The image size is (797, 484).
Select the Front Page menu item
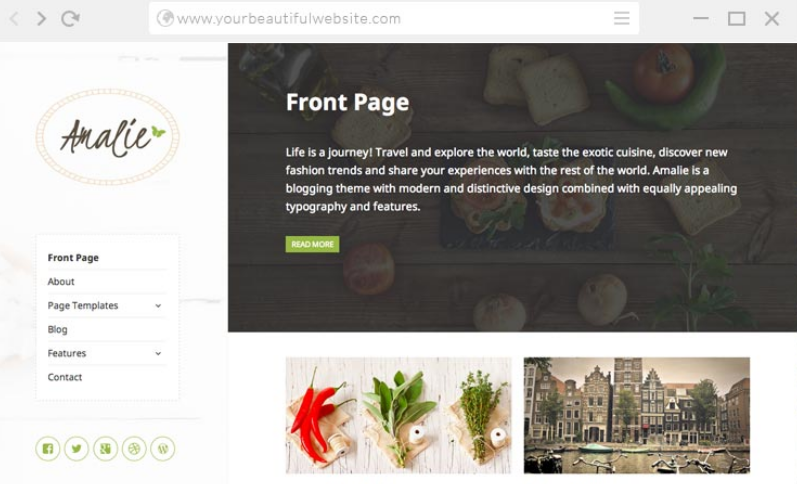click(73, 258)
